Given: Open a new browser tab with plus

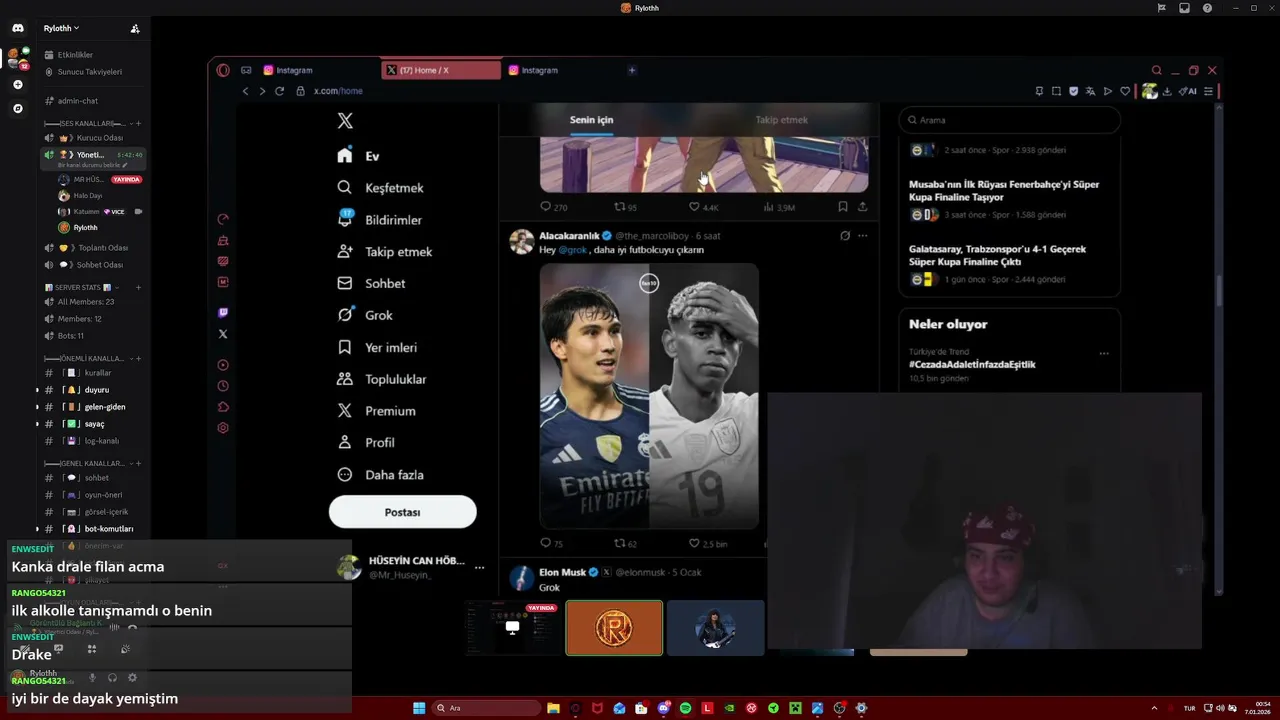Looking at the screenshot, I should point(631,70).
